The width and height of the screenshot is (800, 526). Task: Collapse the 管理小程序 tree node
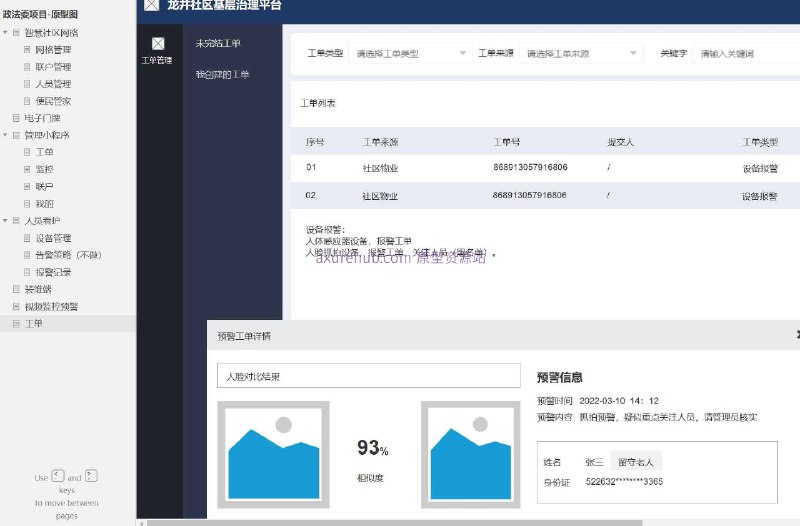pyautogui.click(x=5, y=135)
